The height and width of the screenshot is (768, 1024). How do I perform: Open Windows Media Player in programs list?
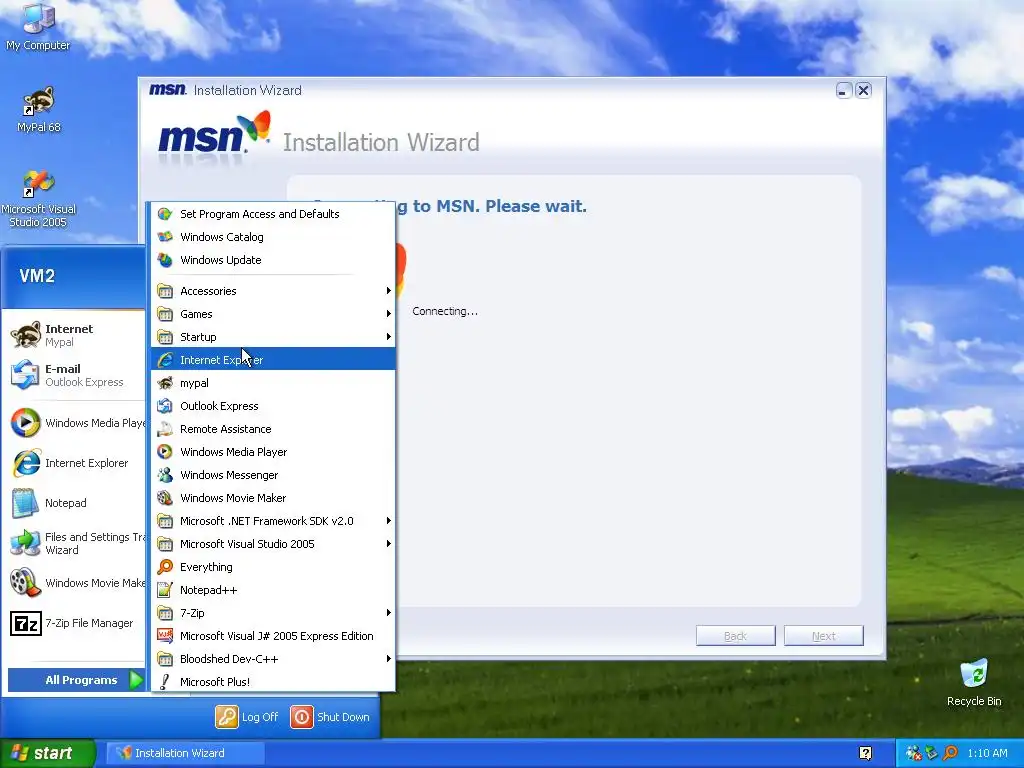(x=273, y=452)
